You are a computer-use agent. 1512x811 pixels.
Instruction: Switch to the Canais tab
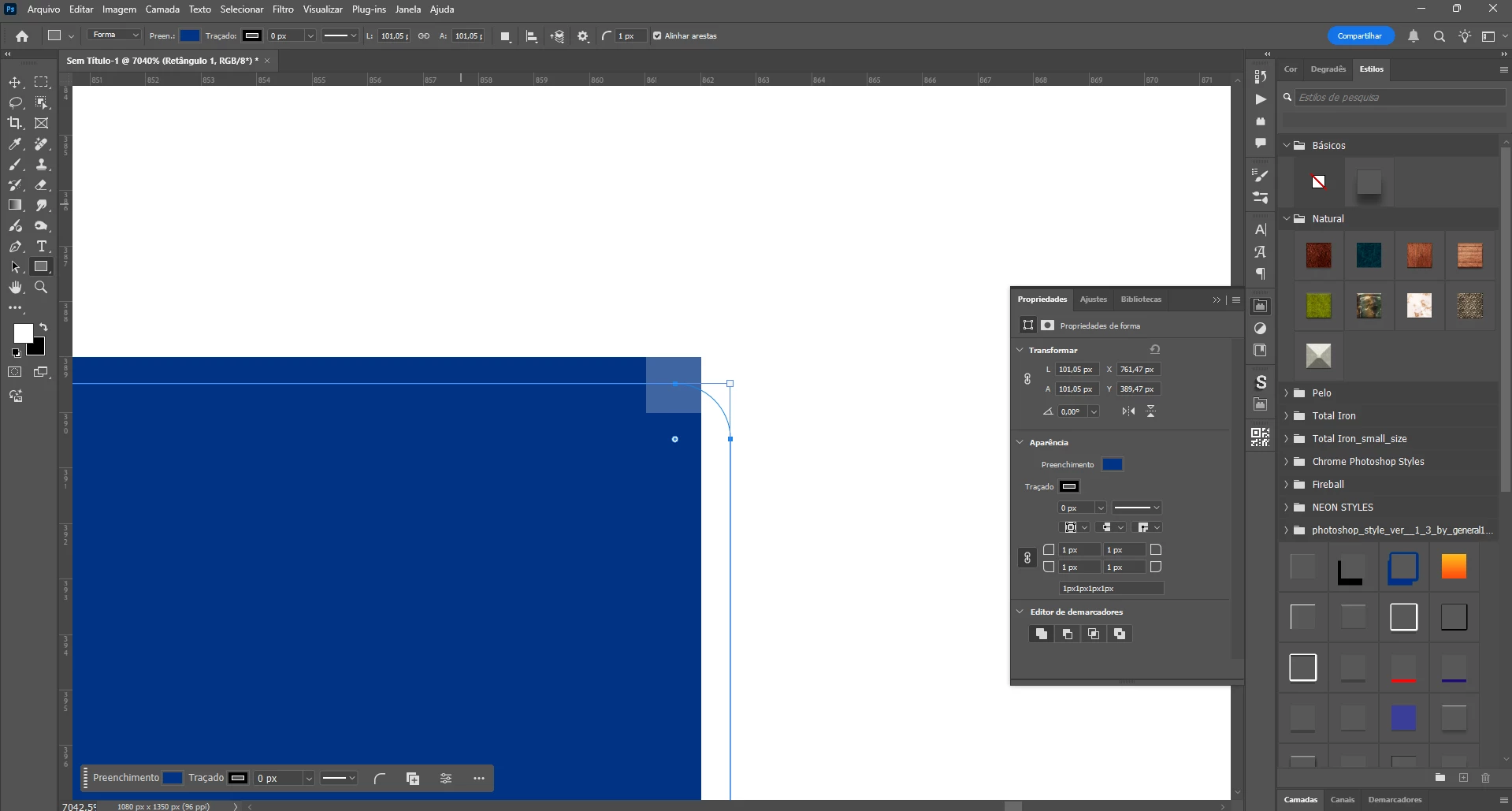[1343, 800]
